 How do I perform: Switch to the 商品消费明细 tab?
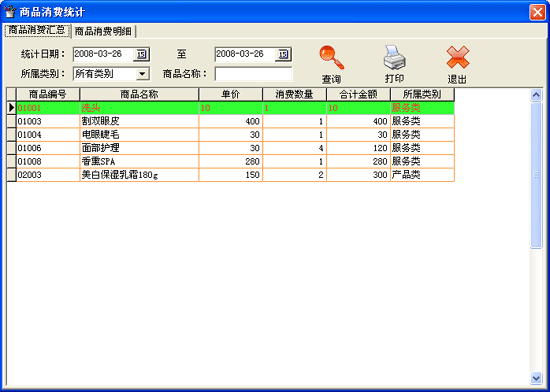[x=103, y=31]
